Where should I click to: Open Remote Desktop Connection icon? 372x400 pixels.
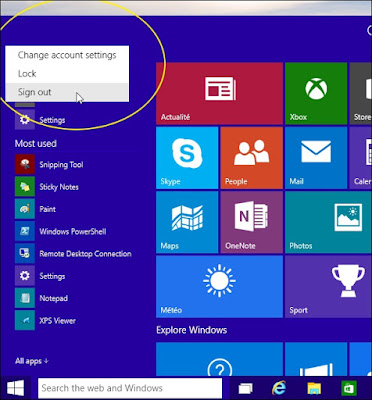tap(25, 254)
